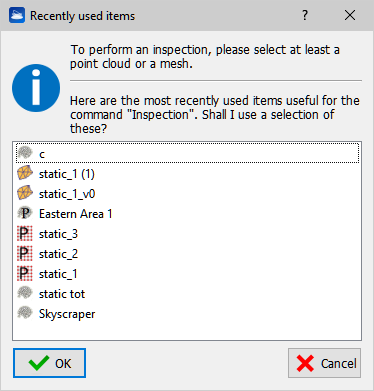
Task: Click the point cloud icon beside item c
Action: (x=25, y=153)
